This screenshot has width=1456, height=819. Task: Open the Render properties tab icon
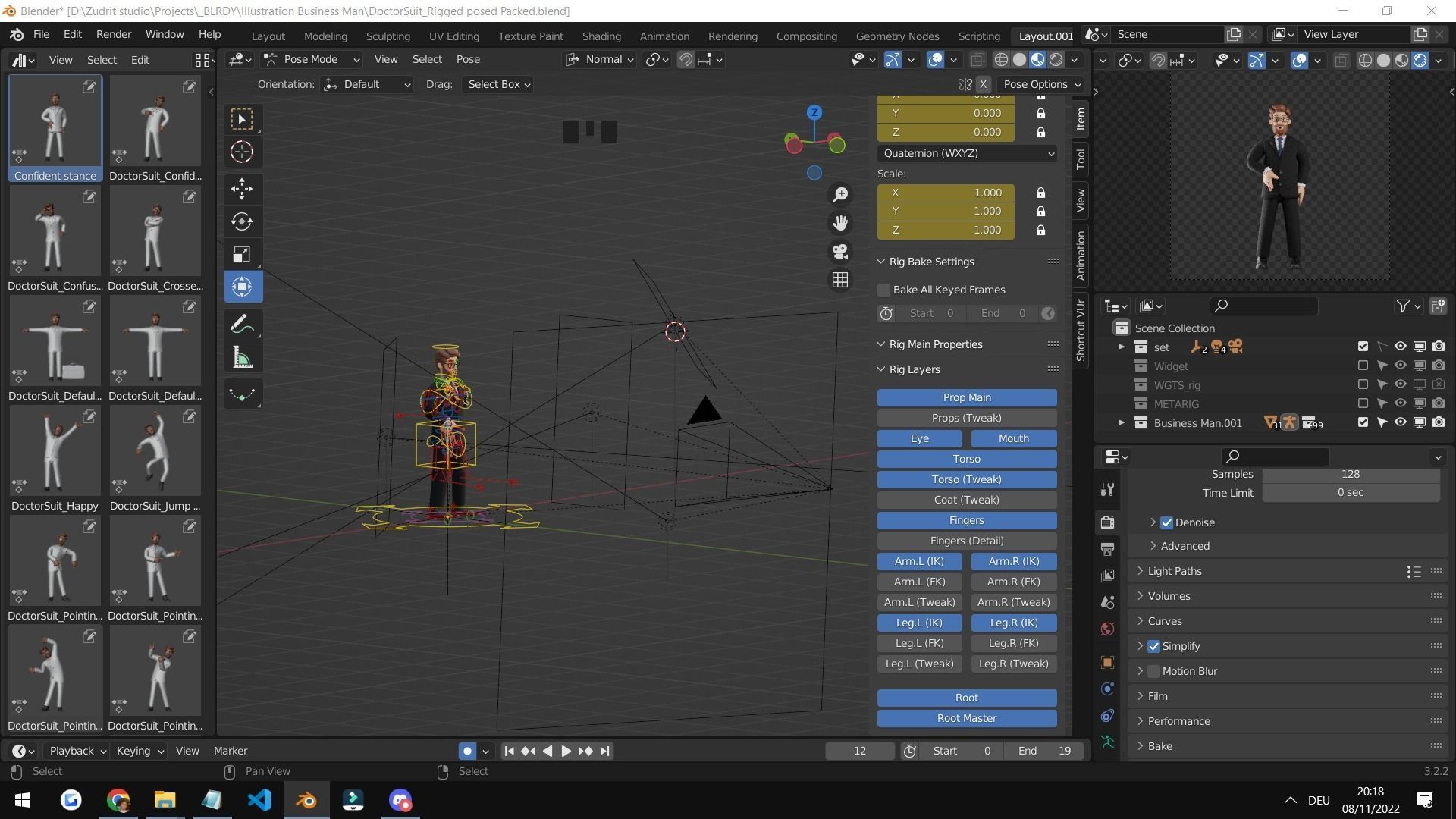tap(1108, 522)
